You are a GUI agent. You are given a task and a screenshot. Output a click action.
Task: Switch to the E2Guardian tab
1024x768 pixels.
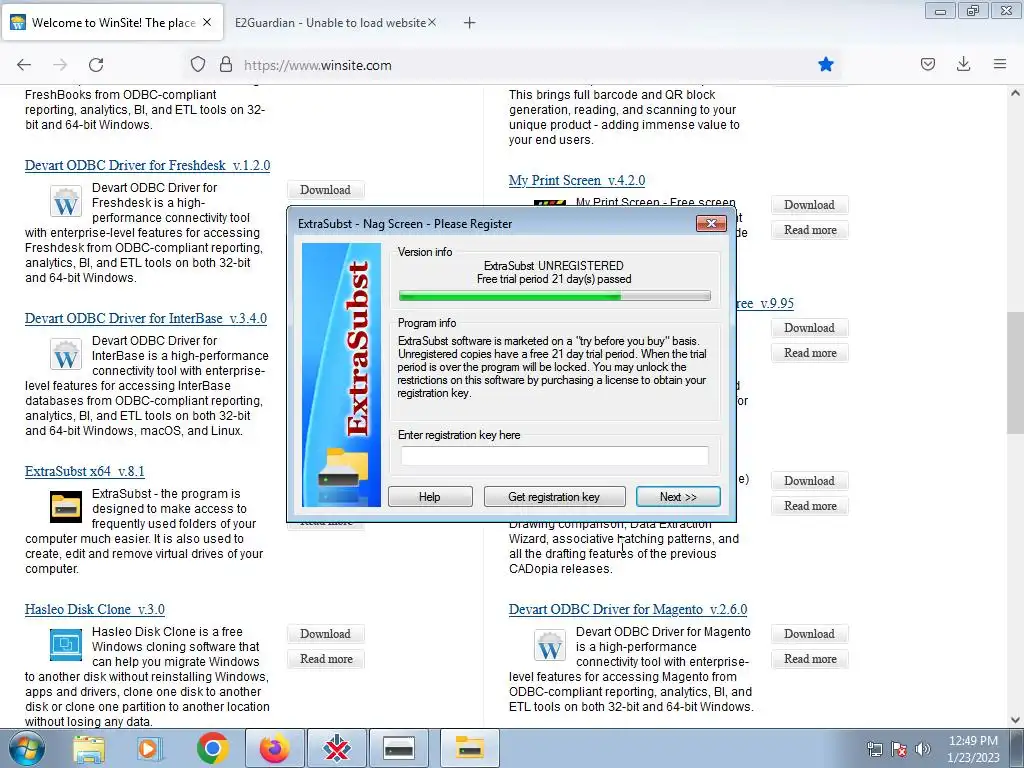(x=330, y=23)
